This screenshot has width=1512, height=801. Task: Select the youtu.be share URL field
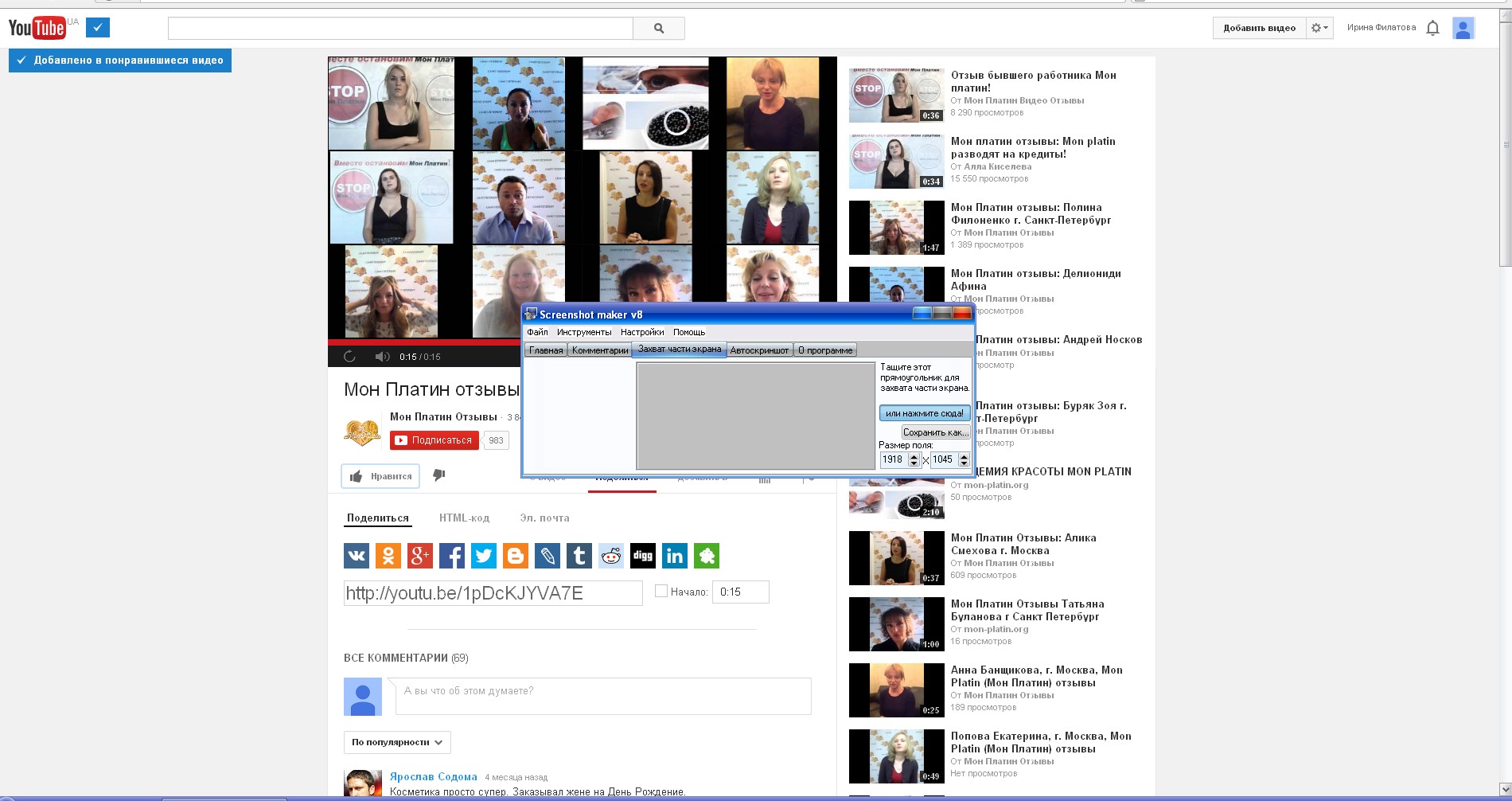point(493,593)
